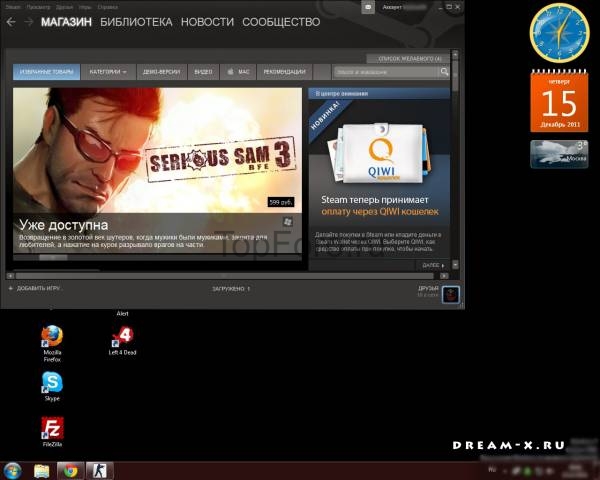600x480 pixels.
Task: Click the Уже доступна heading
Action: pyautogui.click(x=64, y=225)
